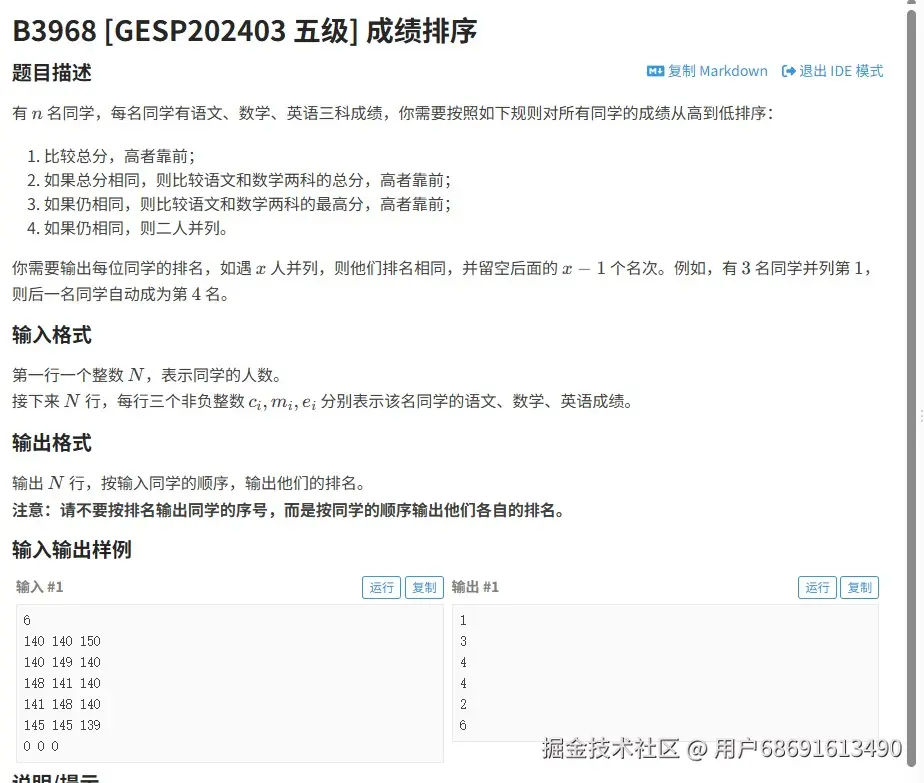Click input row 140 140 150
This screenshot has width=924, height=783.
62,641
